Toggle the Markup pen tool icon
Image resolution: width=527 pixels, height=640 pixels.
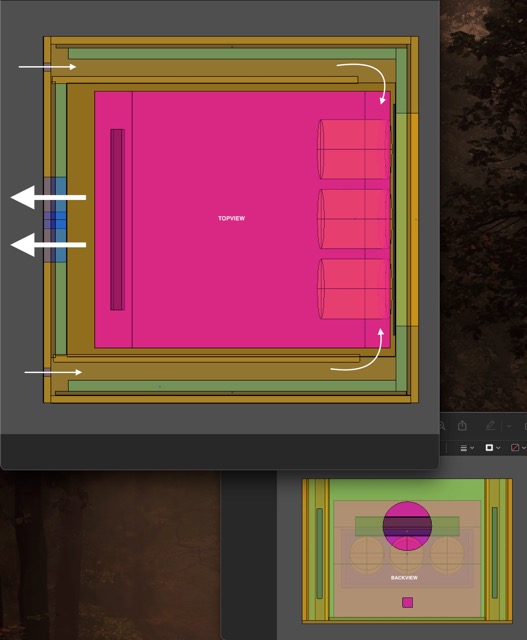(x=490, y=426)
